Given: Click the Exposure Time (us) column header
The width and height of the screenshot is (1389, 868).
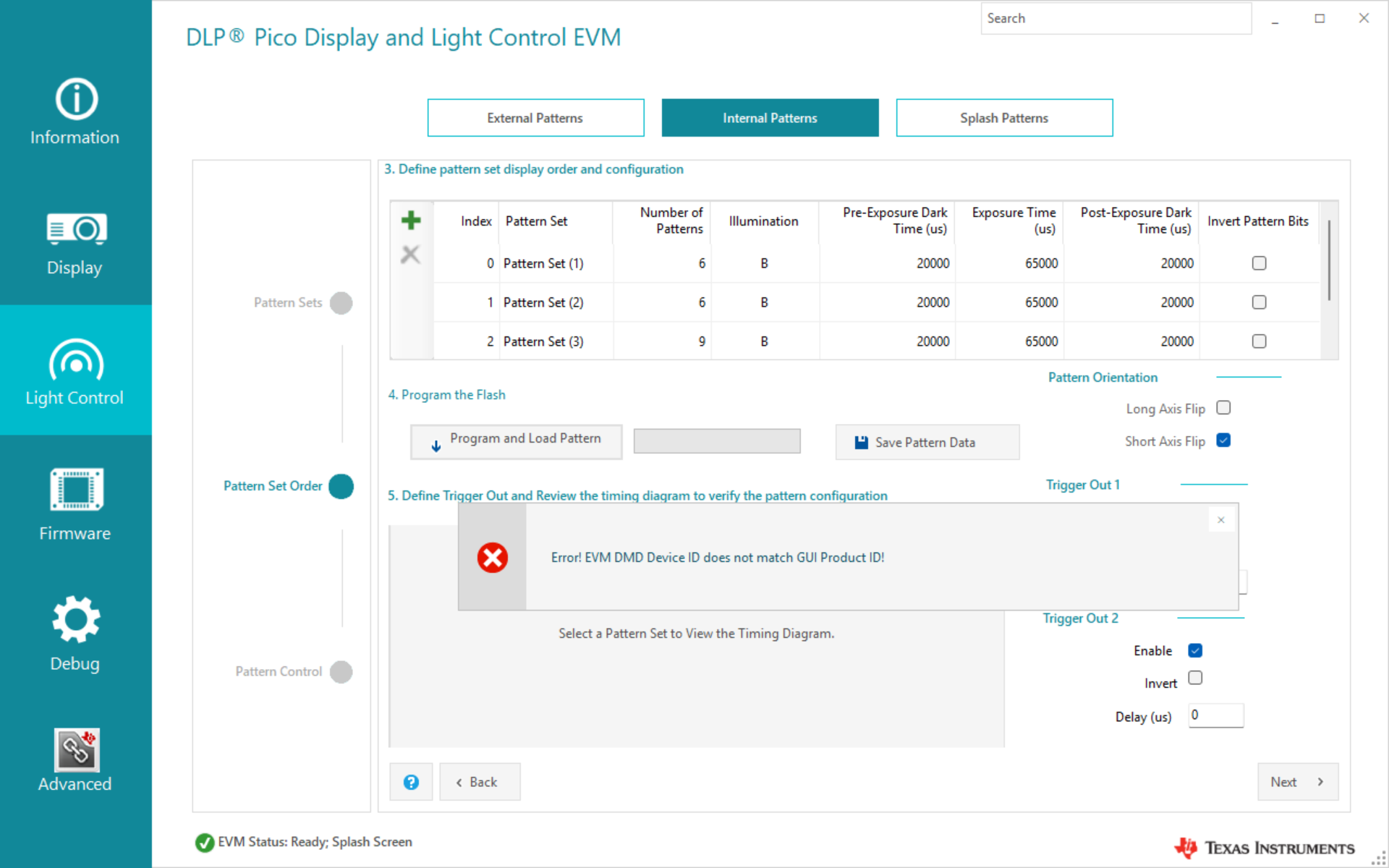Looking at the screenshot, I should coord(1014,221).
